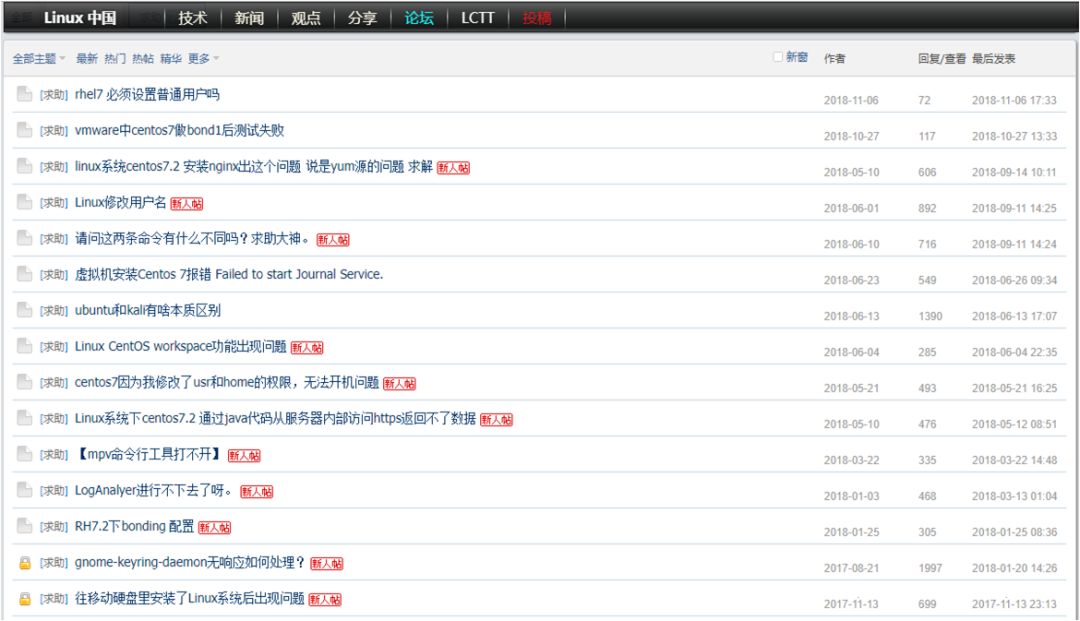Click thread icon beside vmware中centos7做bond1 post
This screenshot has width=1080, height=621.
pos(24,130)
